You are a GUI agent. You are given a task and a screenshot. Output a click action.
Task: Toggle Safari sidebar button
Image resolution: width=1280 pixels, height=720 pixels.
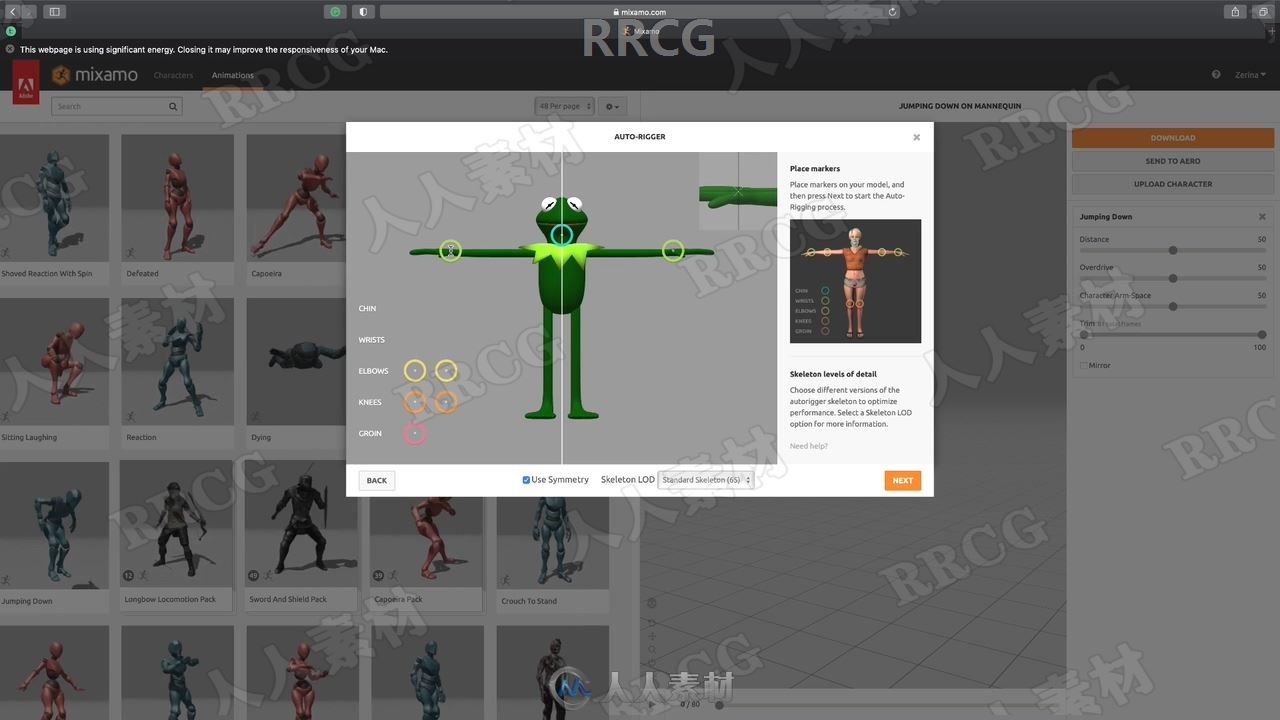coord(54,12)
